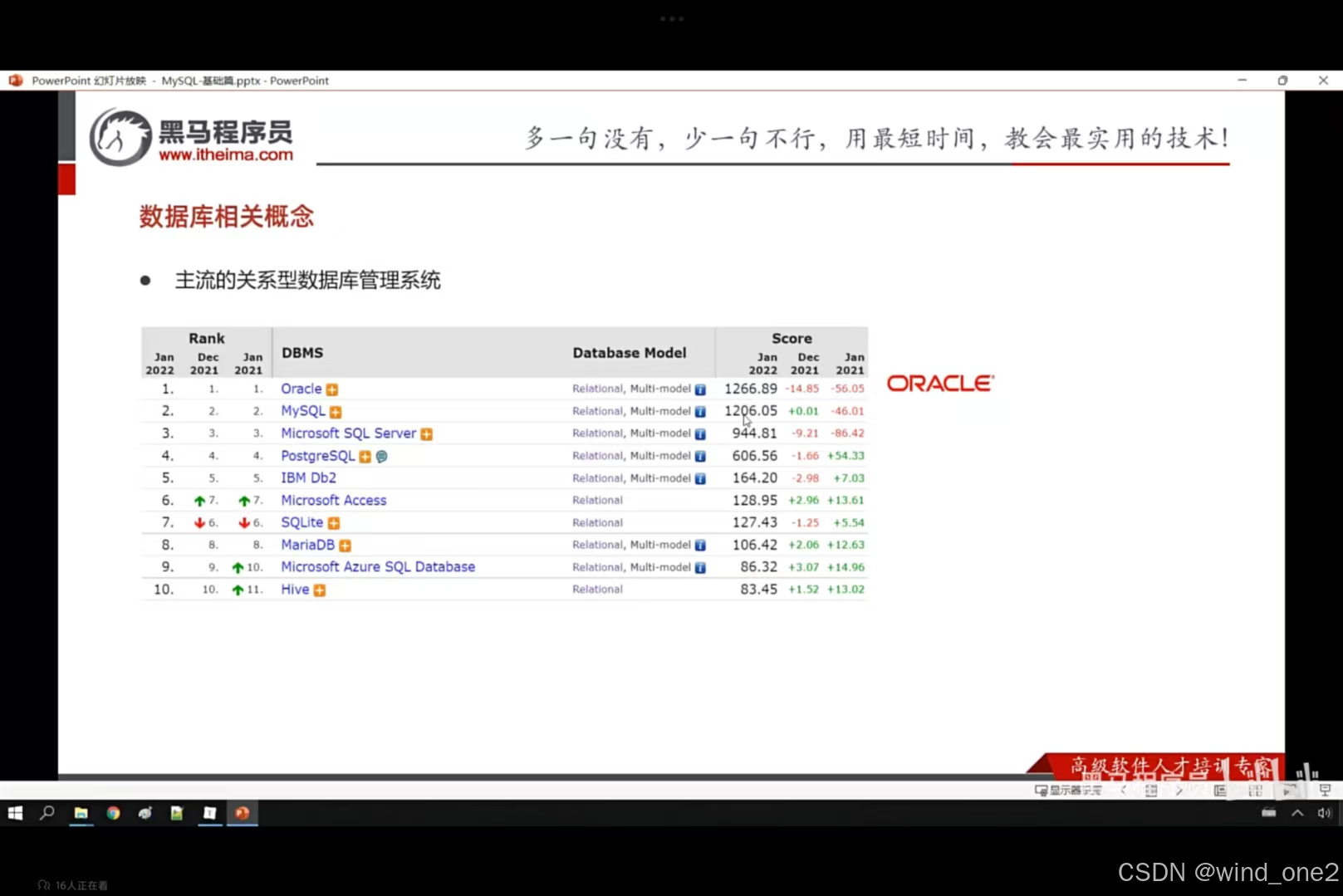
Task: Click the PowerPoint icon in title bar
Action: (x=15, y=81)
